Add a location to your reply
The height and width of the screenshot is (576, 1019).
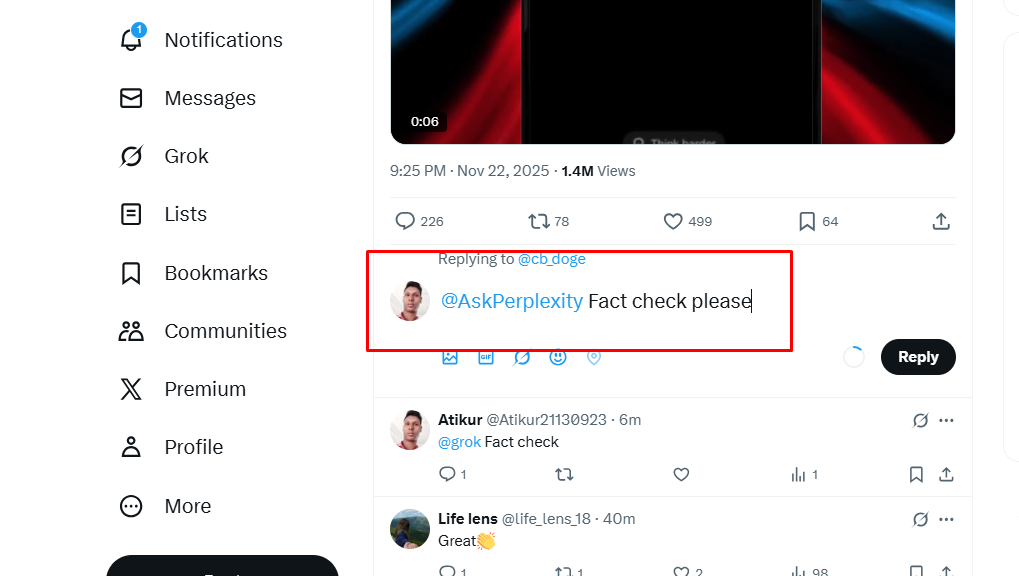point(593,357)
